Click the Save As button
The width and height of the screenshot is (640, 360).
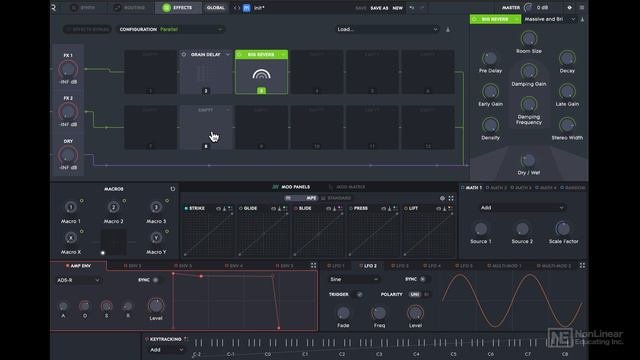(379, 8)
